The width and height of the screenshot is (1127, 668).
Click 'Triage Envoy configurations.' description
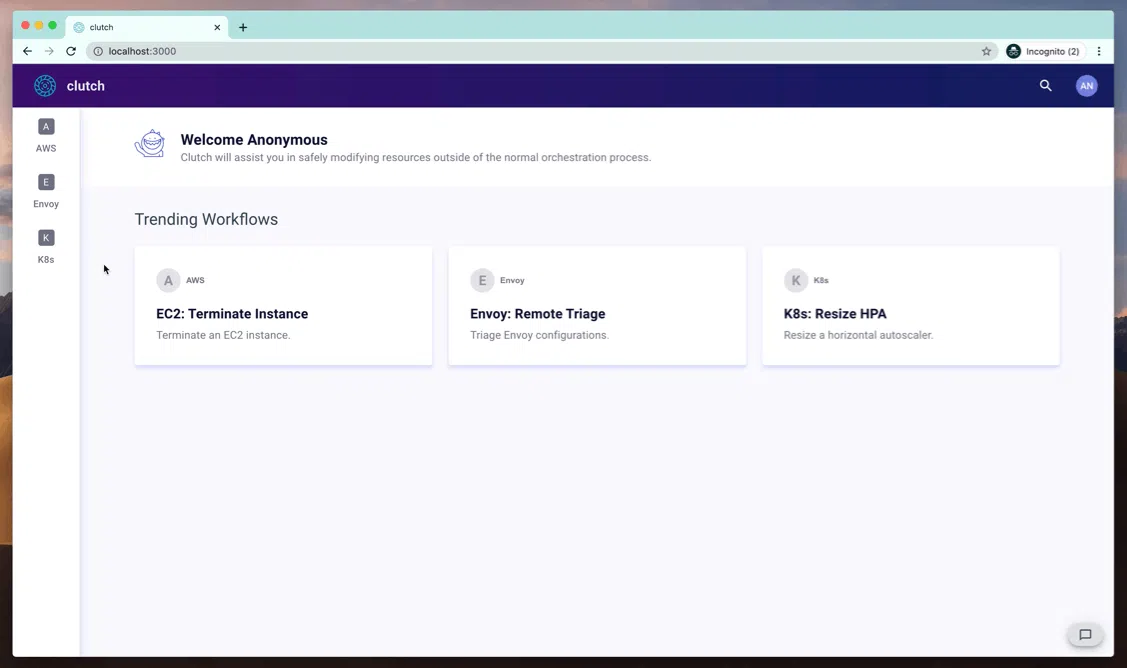[x=539, y=335]
